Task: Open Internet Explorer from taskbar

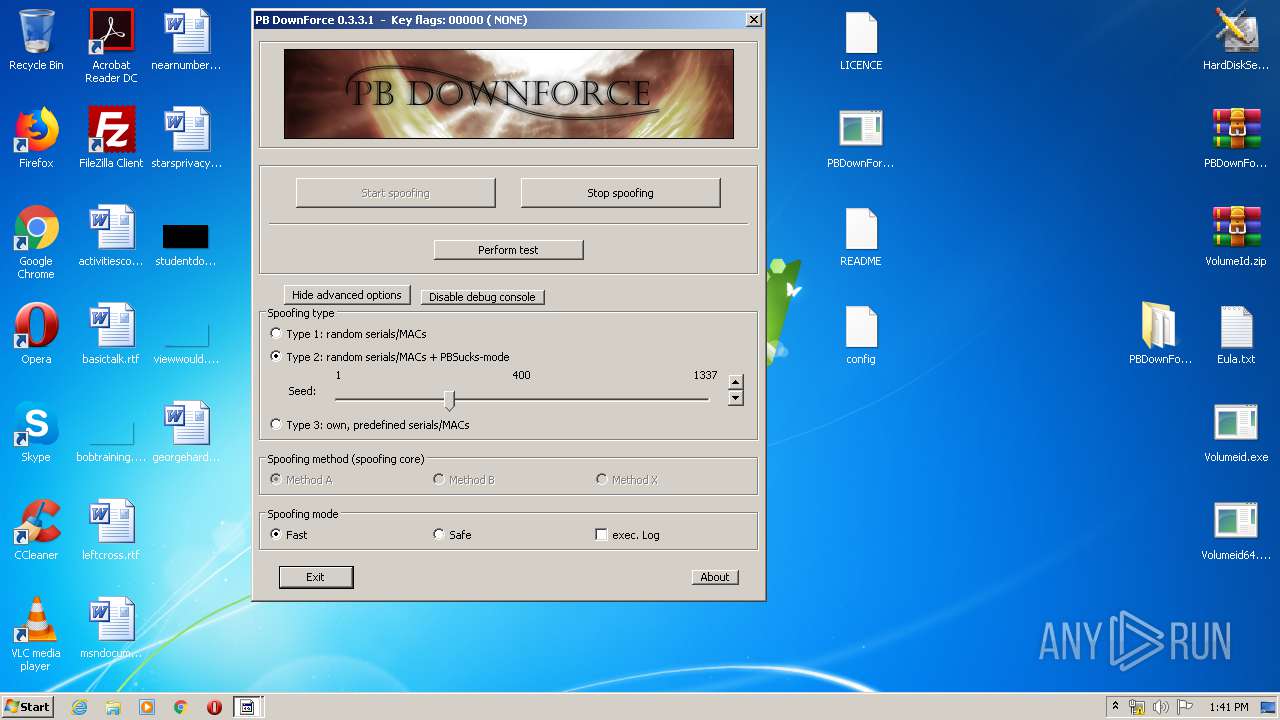Action: point(79,707)
